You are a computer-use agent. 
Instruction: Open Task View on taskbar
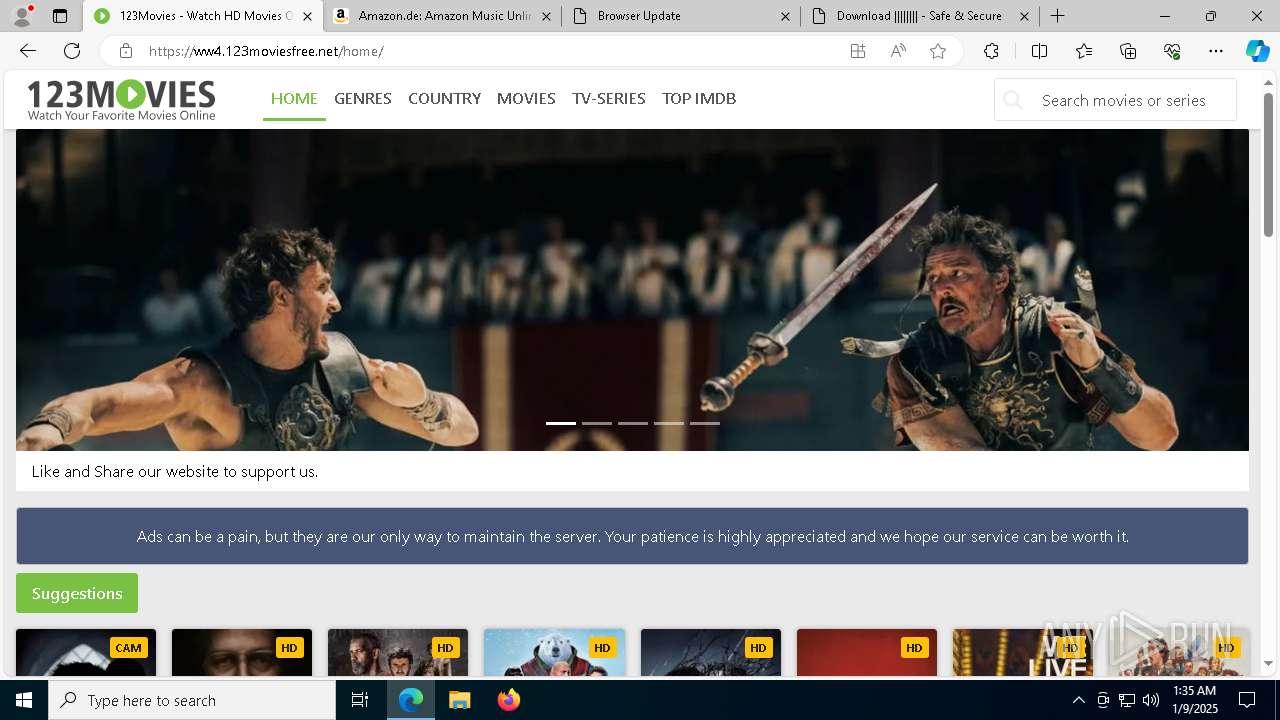point(360,700)
